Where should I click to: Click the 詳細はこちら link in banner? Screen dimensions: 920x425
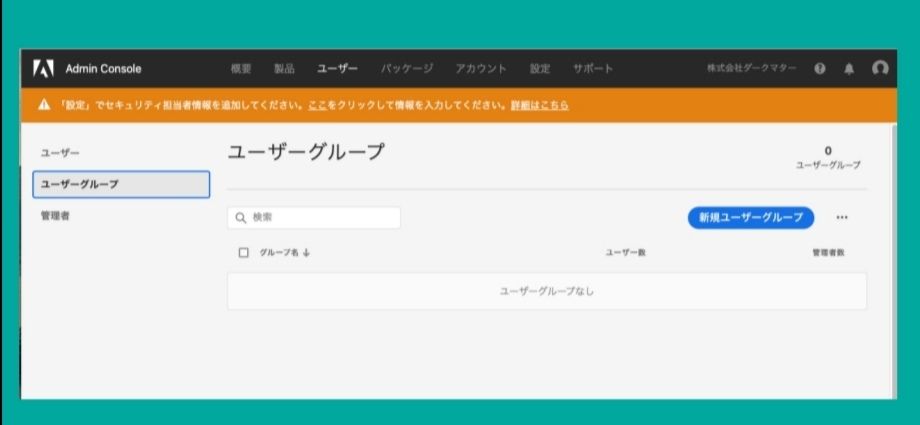click(x=540, y=105)
